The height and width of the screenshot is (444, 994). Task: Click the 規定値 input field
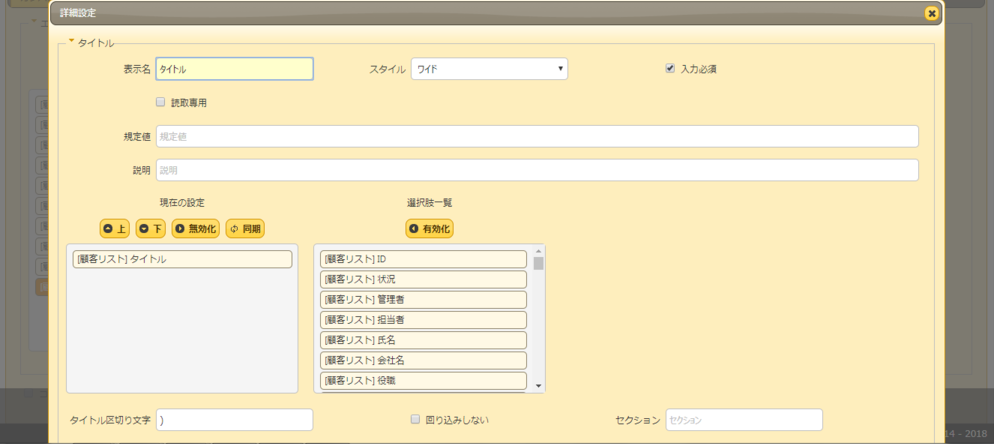(537, 136)
